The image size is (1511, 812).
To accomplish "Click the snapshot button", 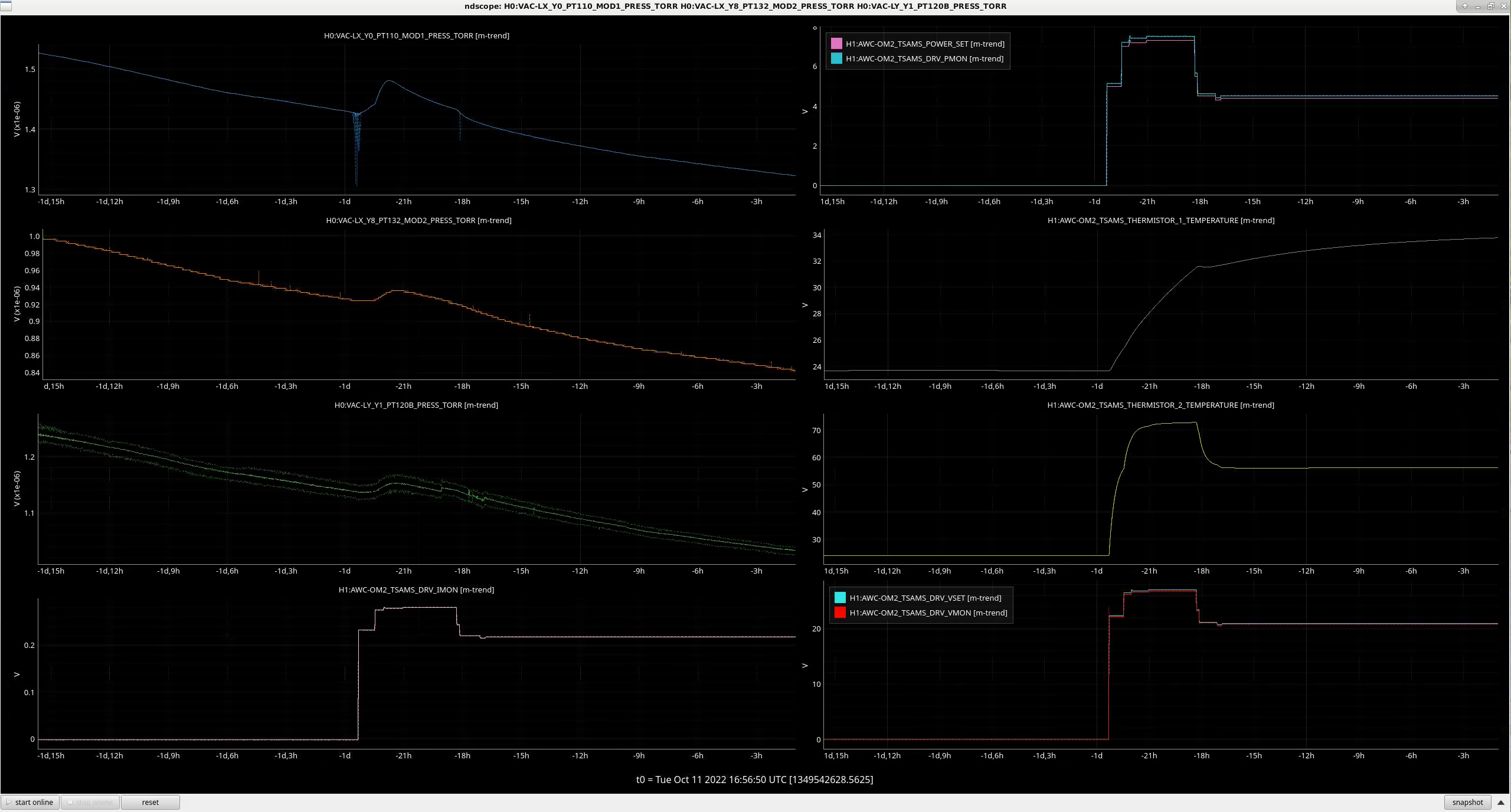I will tap(1467, 802).
